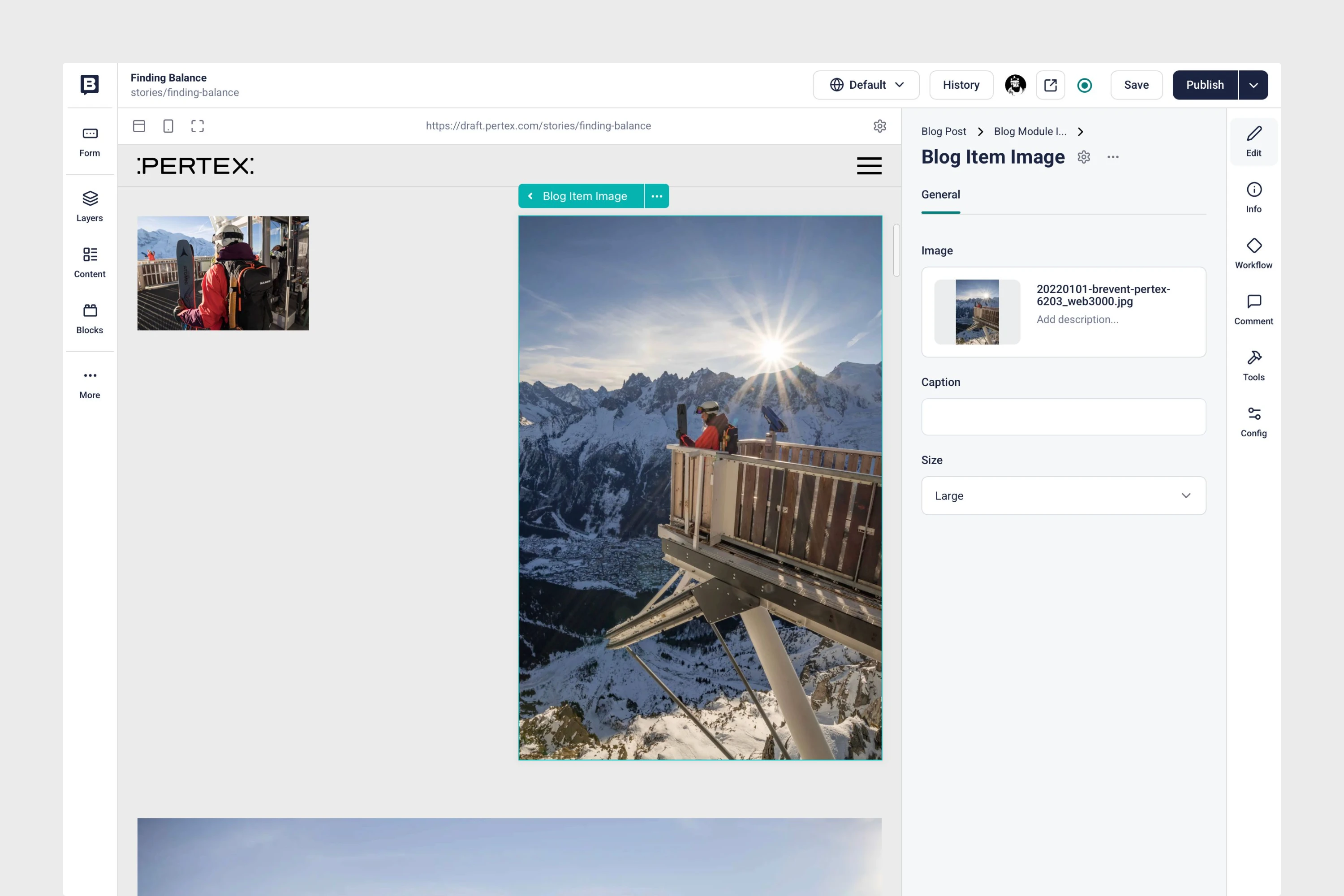
Task: Open draft in new window icon
Action: tap(1050, 85)
